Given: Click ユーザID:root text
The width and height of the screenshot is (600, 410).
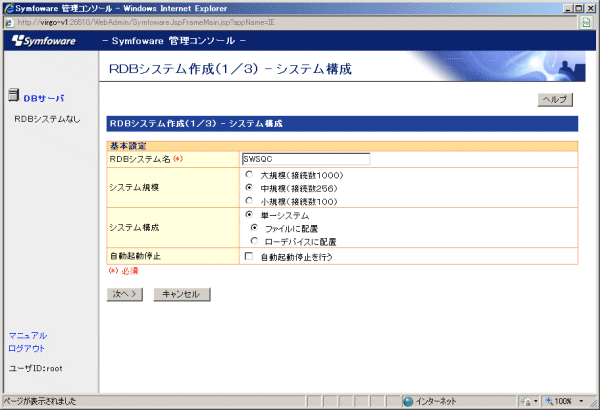Looking at the screenshot, I should pyautogui.click(x=36, y=369).
